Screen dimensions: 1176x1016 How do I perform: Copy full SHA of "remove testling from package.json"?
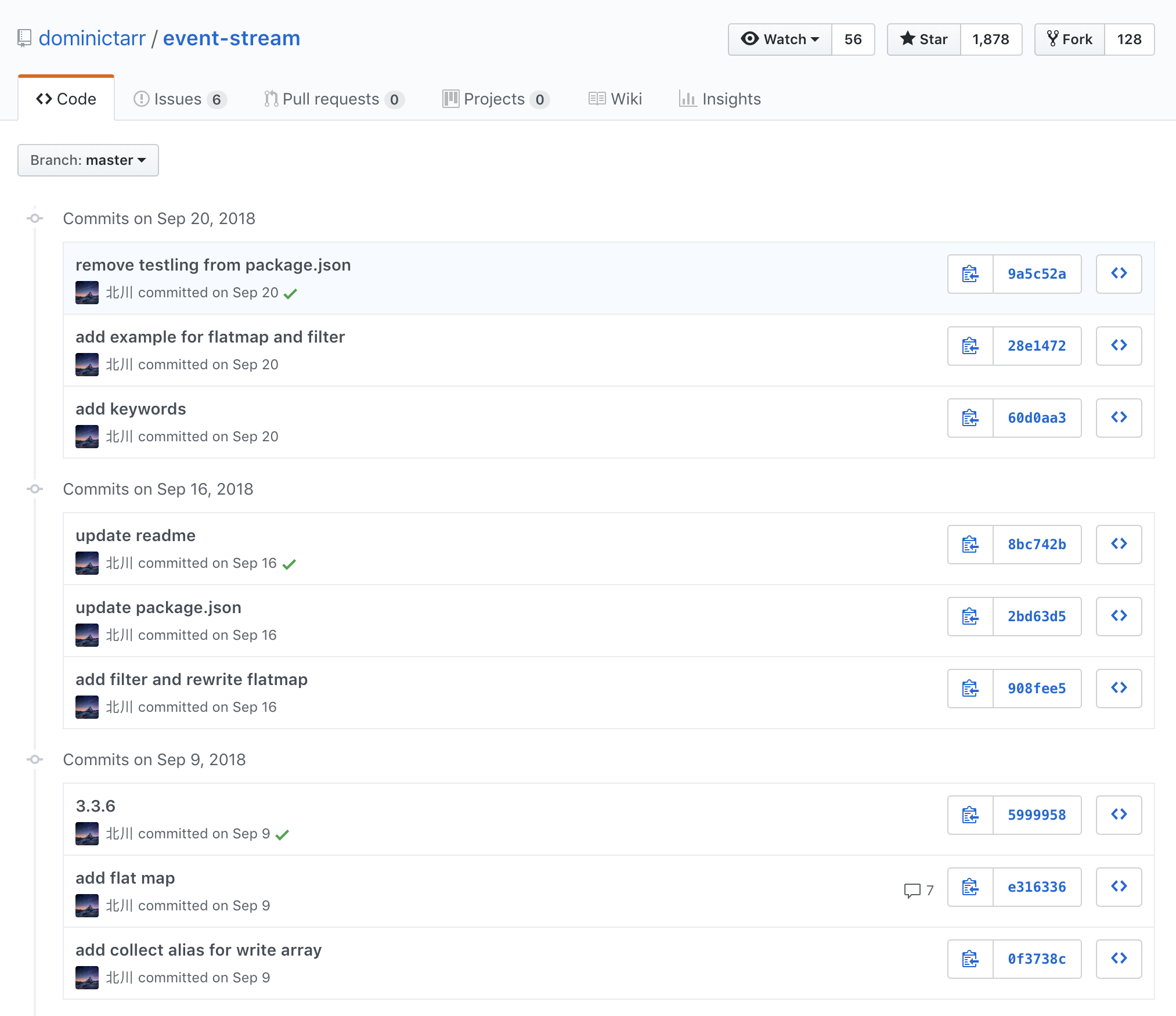coord(969,273)
